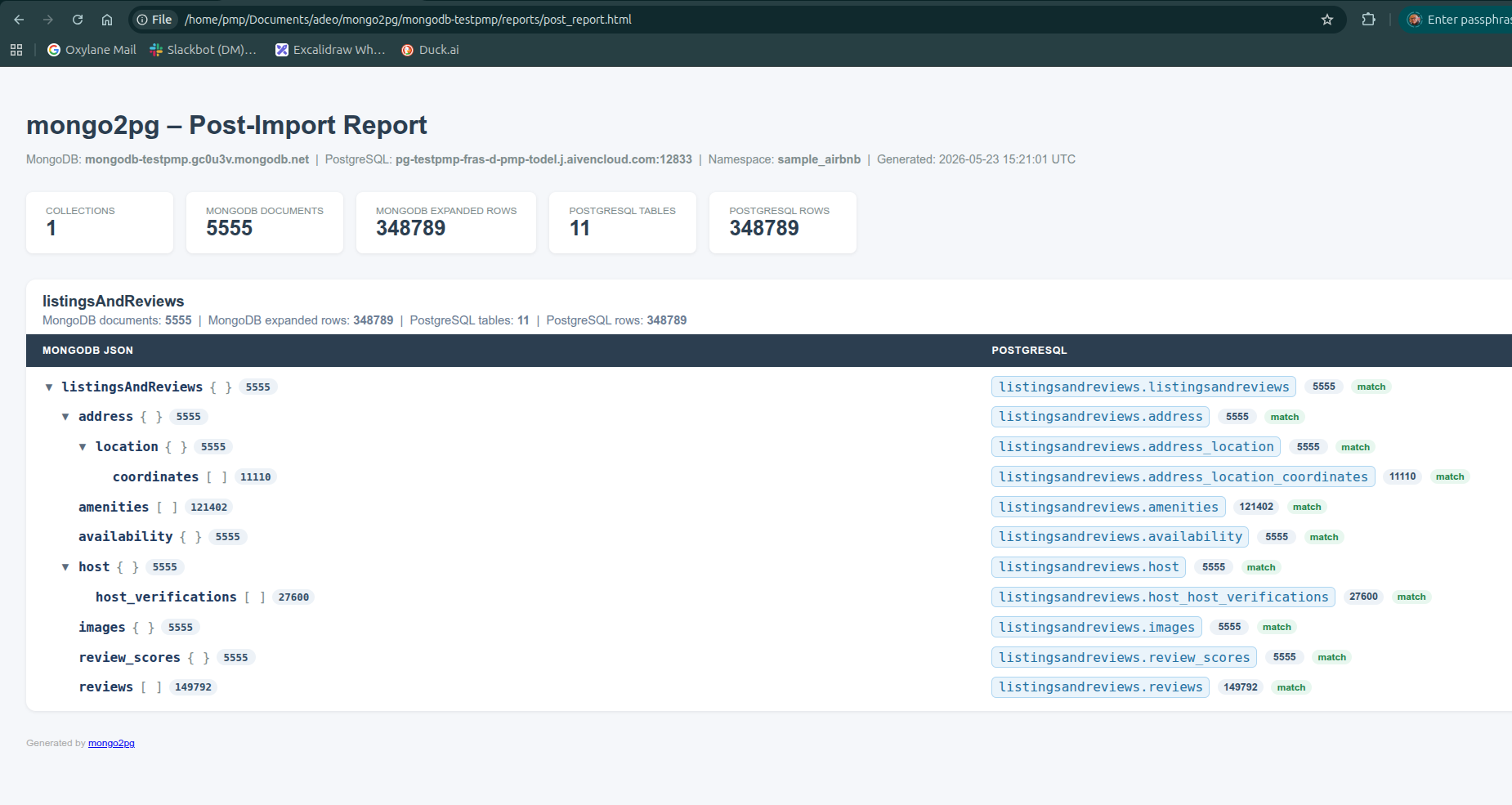
Task: Click the match badge in host_host_verifications row
Action: point(1411,597)
